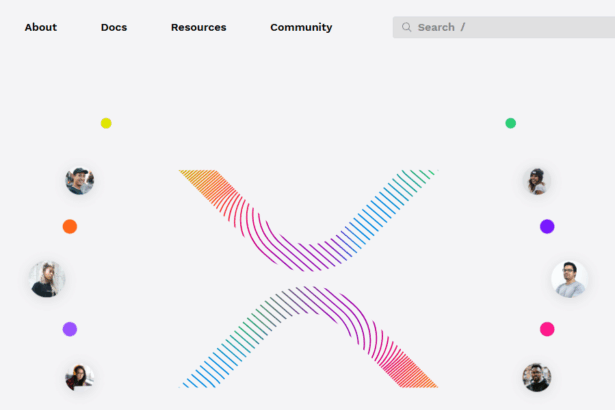This screenshot has height=410, width=615.
Task: Click the magnifying glass search icon
Action: [407, 27]
